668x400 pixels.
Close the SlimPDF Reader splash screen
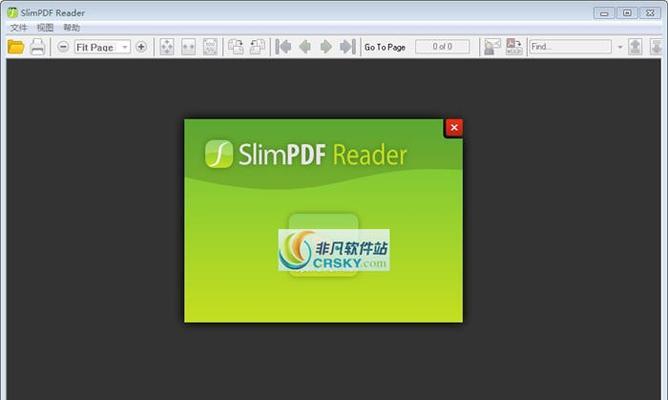454,127
